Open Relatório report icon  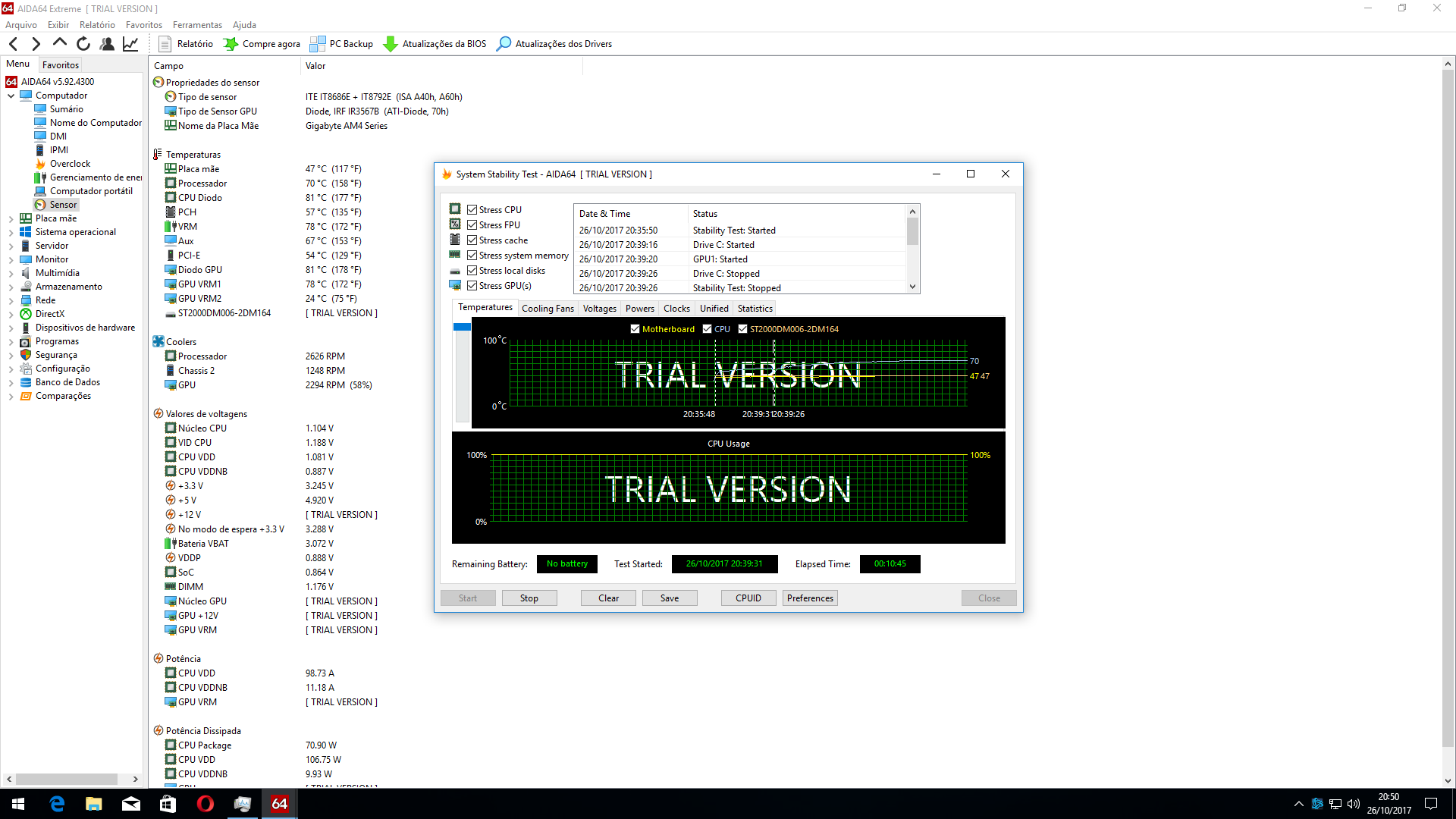[165, 44]
